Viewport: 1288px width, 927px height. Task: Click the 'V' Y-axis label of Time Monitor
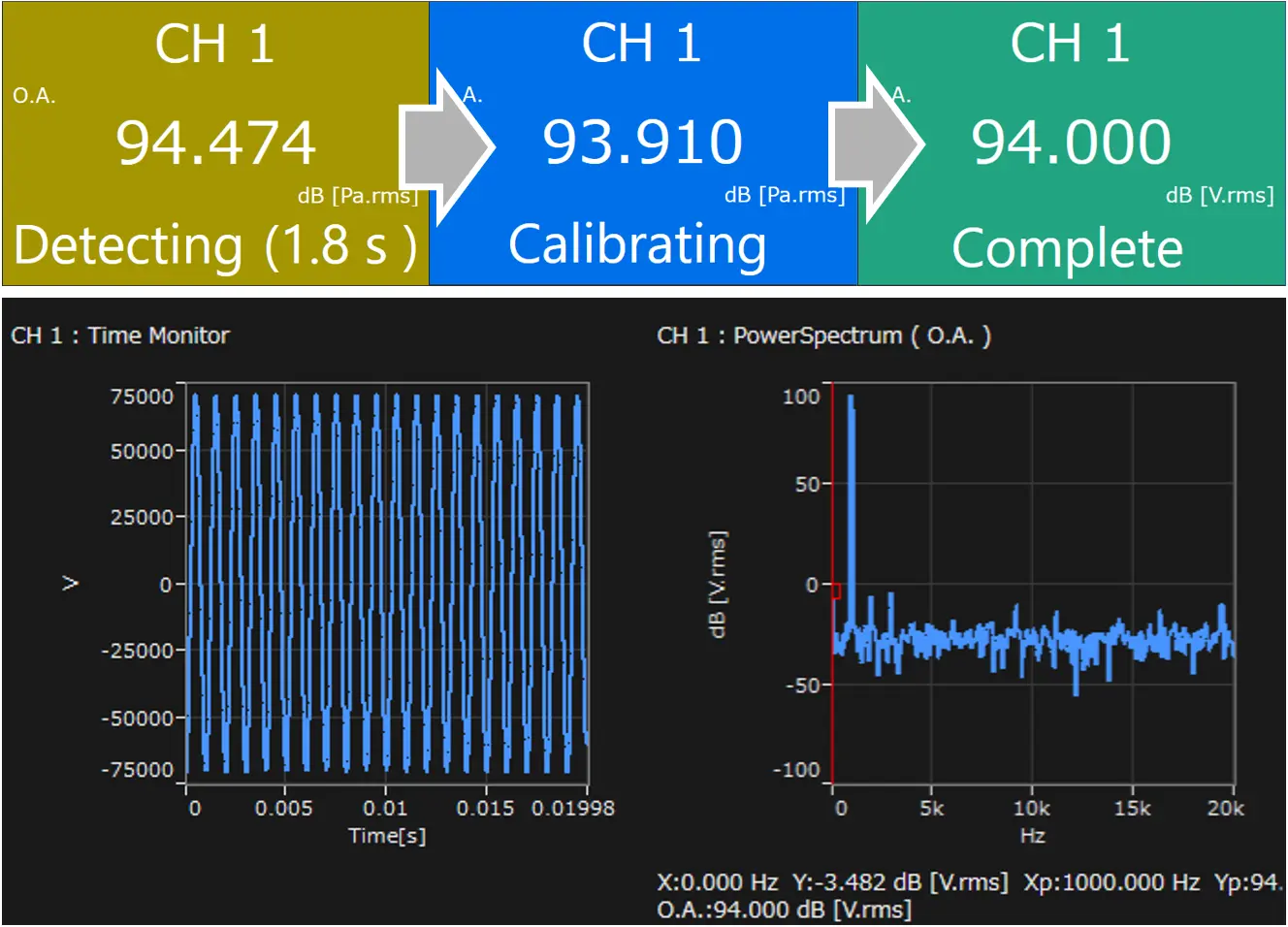70,583
